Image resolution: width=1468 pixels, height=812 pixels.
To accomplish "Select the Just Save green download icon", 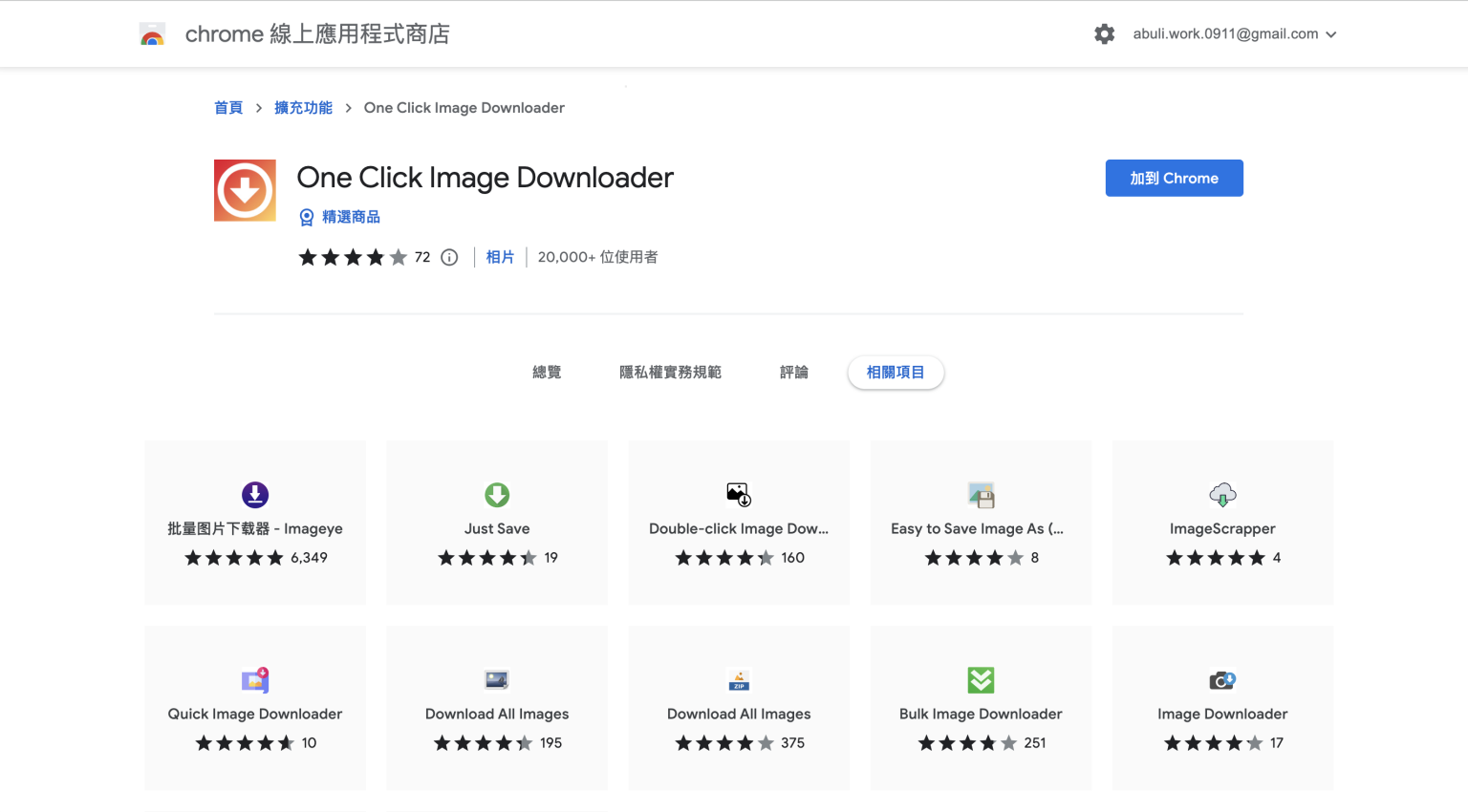I will [x=496, y=495].
